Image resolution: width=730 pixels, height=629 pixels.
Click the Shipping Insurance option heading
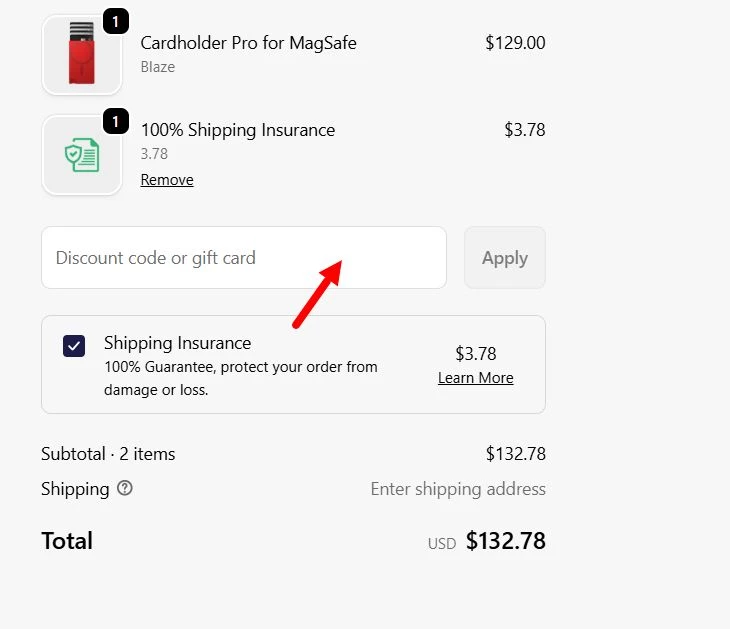(x=177, y=343)
